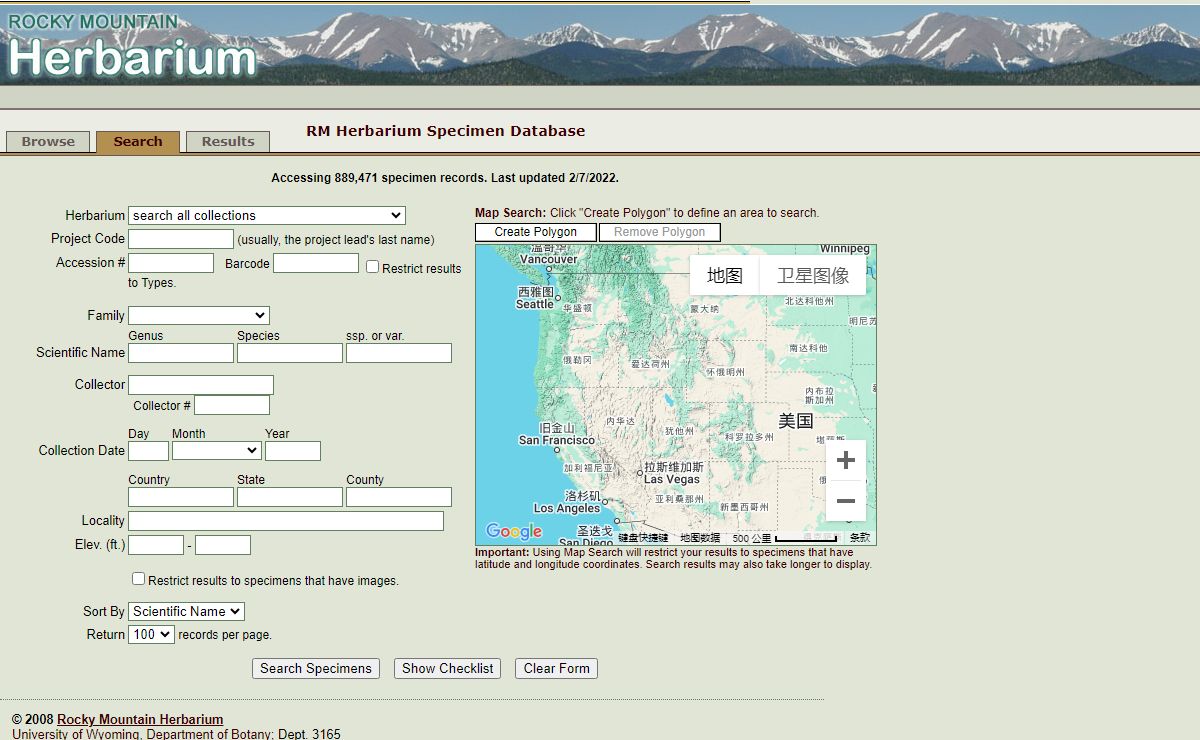Click the 美国 country label on map
Image resolution: width=1200 pixels, height=740 pixels.
796,421
